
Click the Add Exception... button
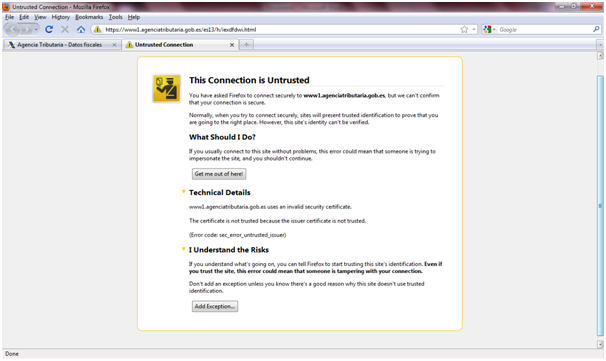(x=215, y=307)
